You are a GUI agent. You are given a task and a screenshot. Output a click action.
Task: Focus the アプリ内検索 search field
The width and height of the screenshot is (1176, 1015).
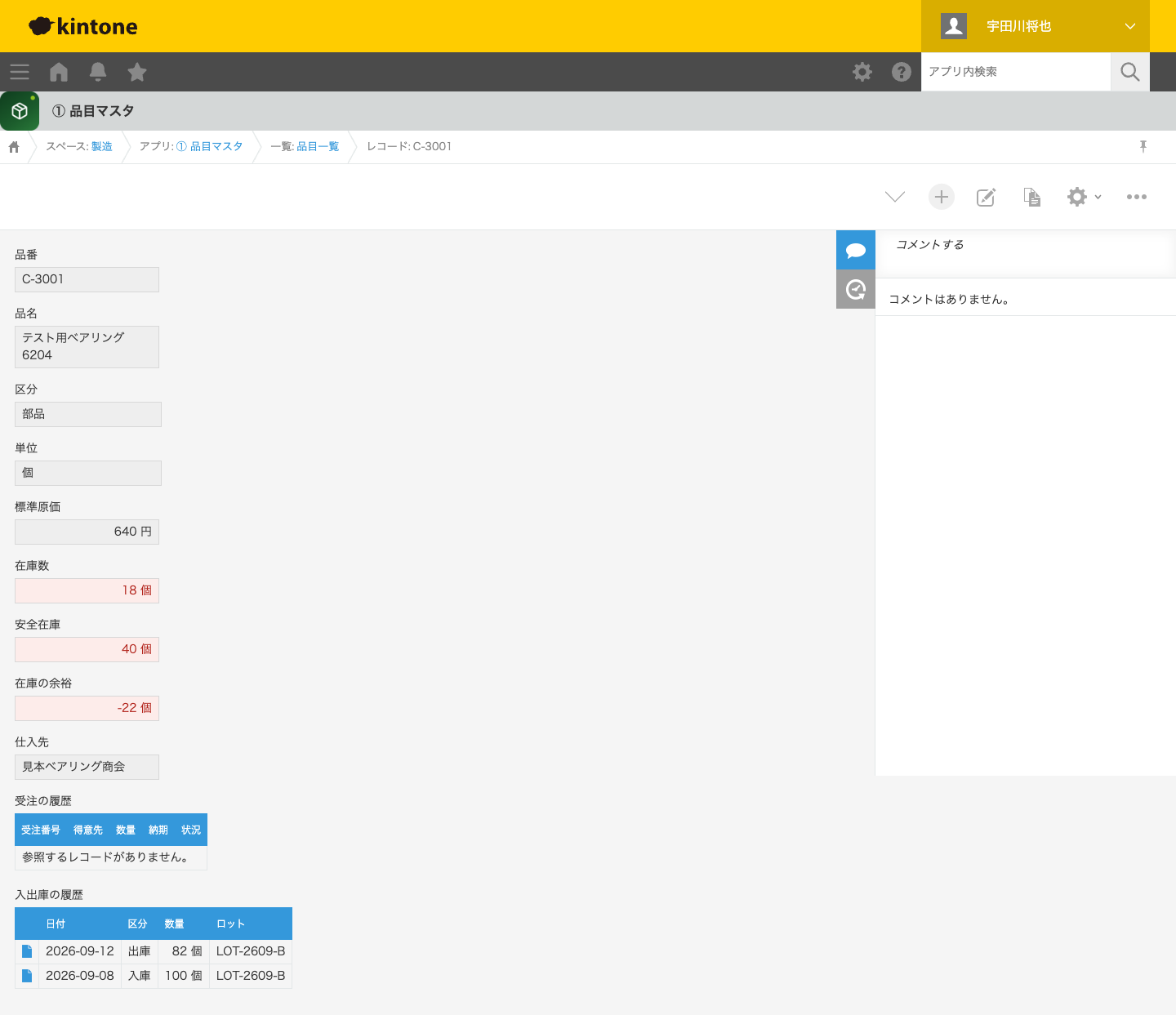point(1016,72)
